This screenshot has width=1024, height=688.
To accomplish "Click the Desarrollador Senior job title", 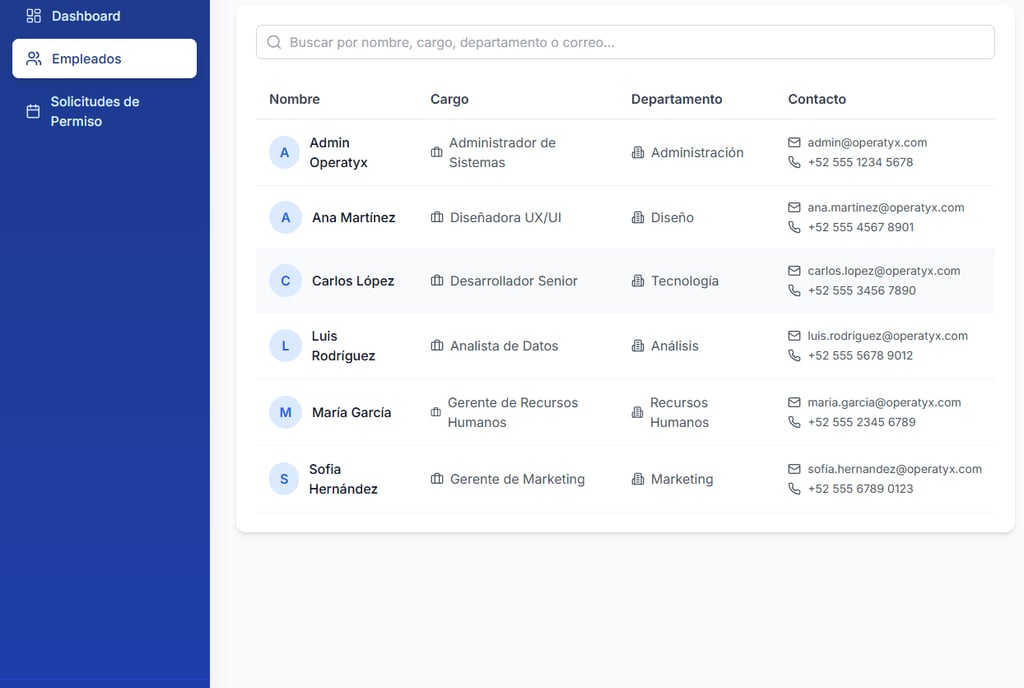I will [514, 281].
